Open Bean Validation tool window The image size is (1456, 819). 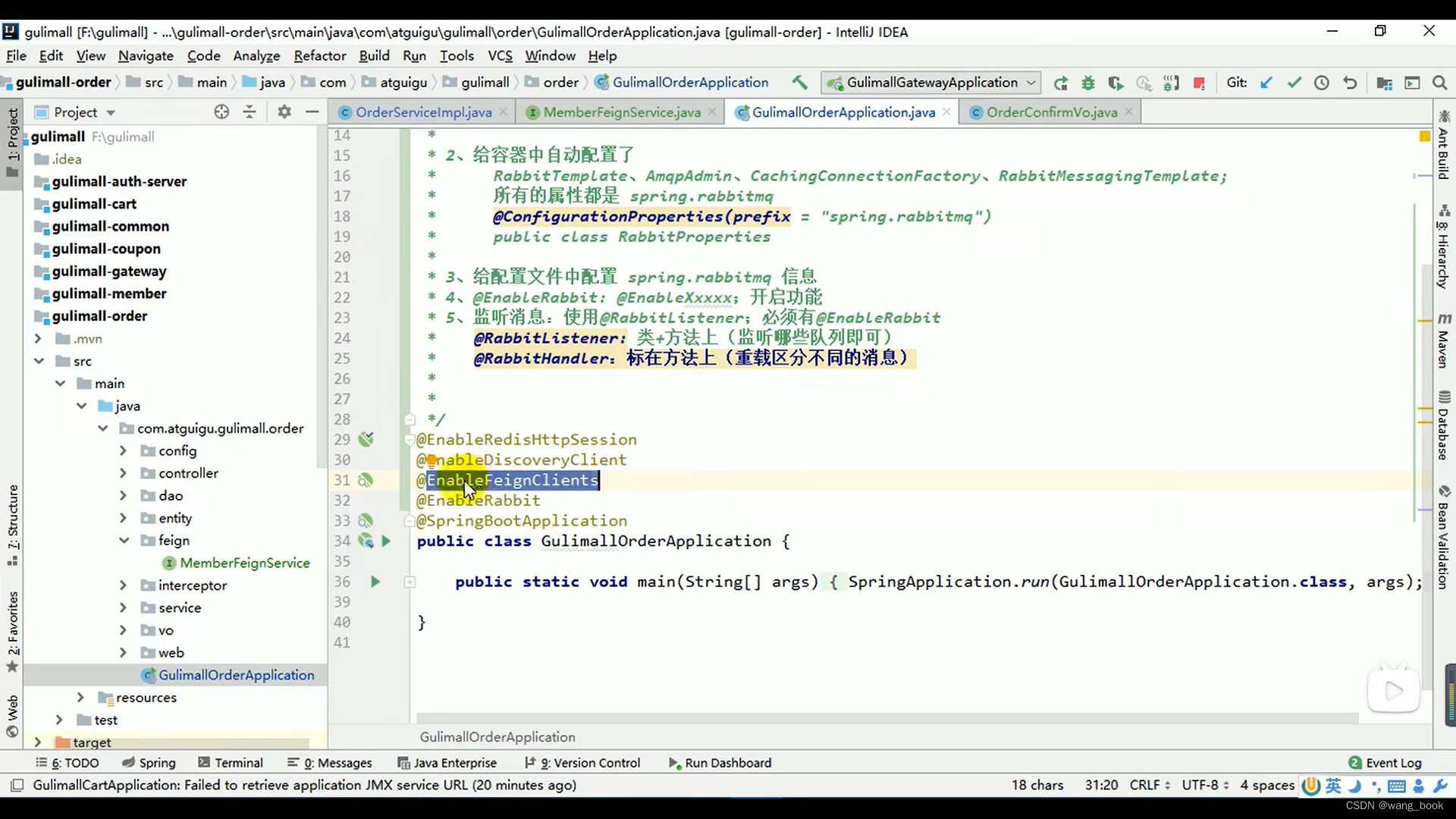point(1444,537)
